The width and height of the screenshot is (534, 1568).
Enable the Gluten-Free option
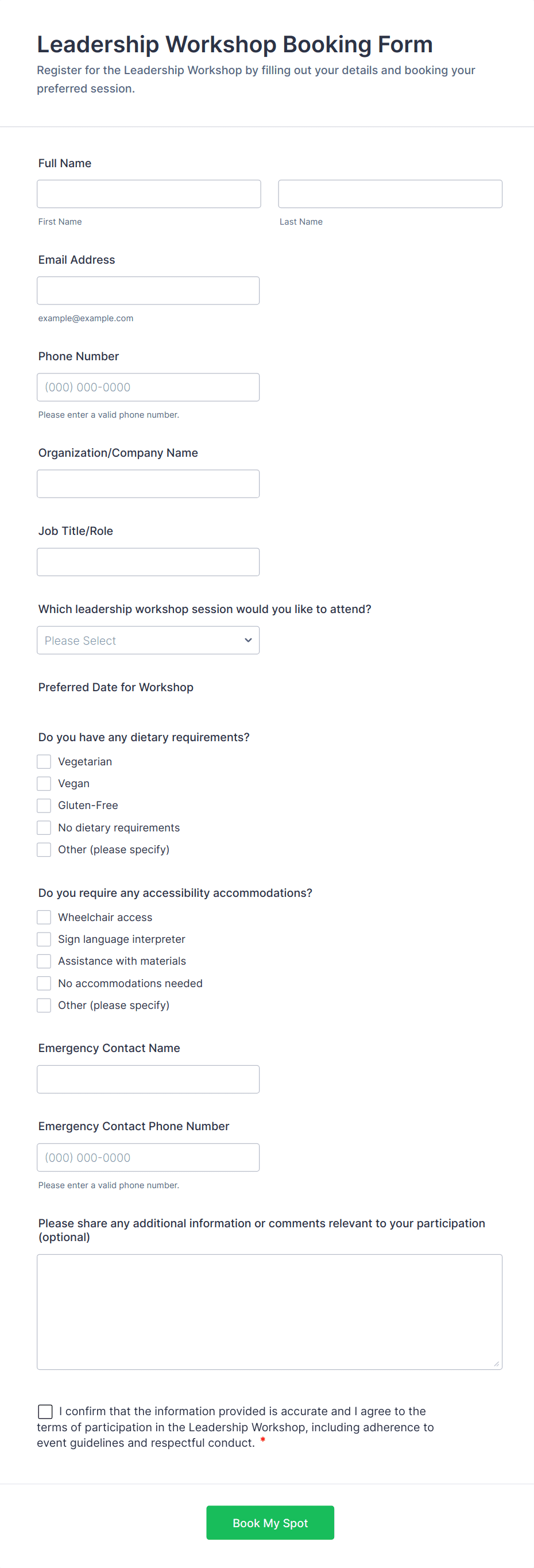[44, 806]
